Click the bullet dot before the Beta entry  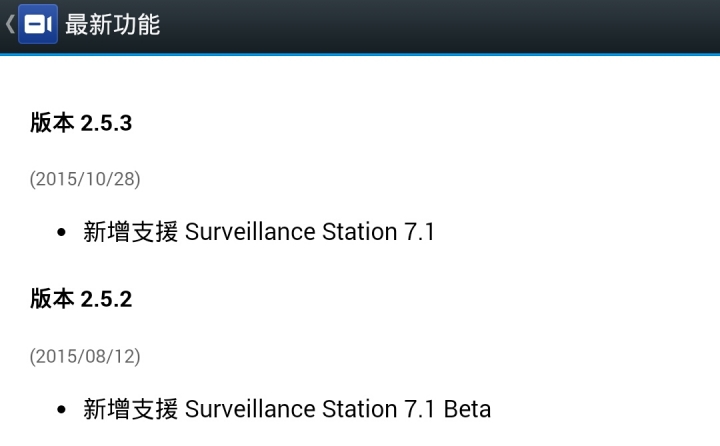point(62,410)
